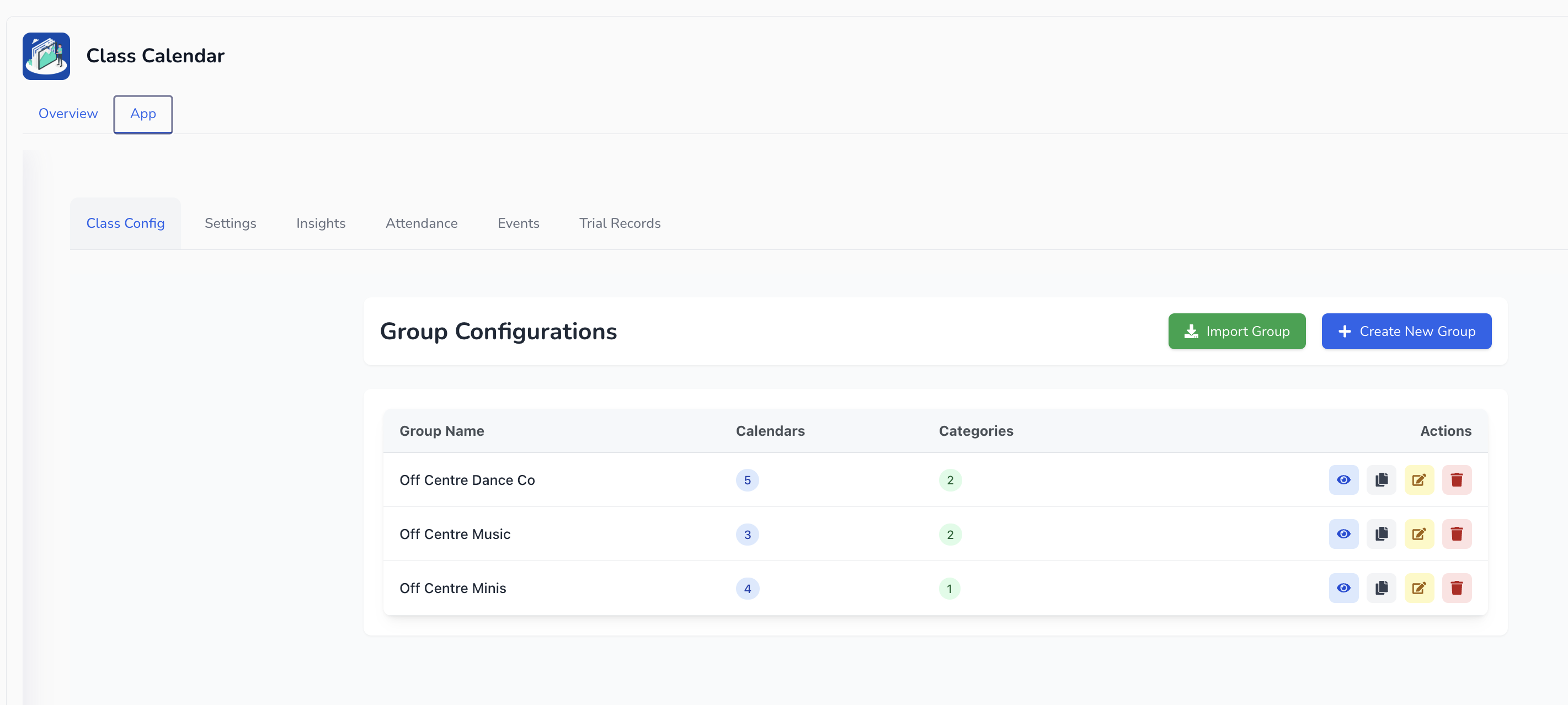Click calendars badge 5 for Dance Co
Viewport: 1568px width, 705px height.
click(x=747, y=480)
